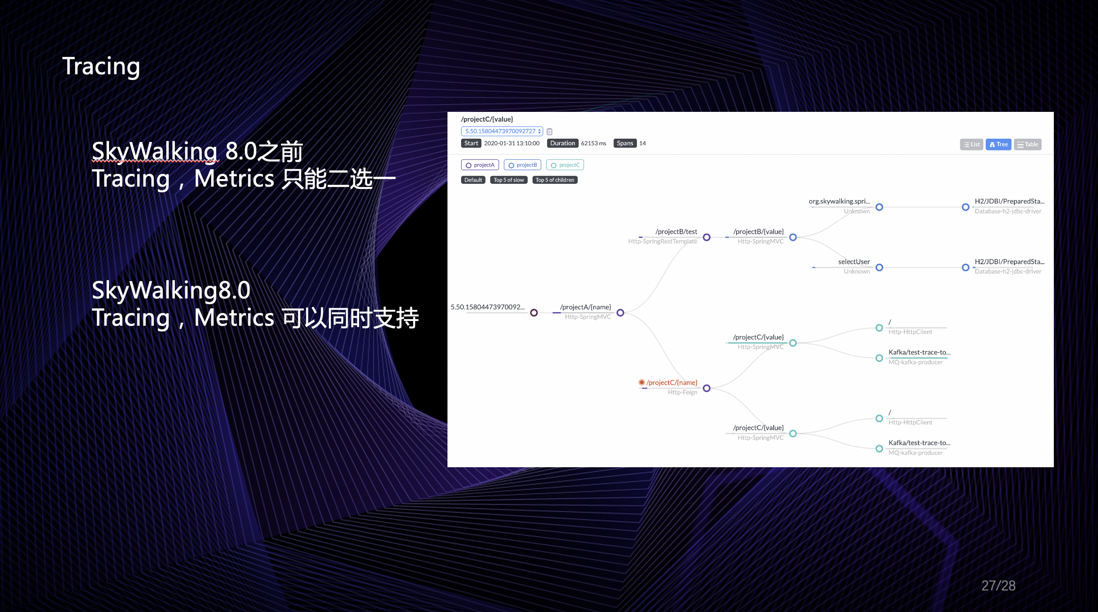Click the lower "/" Http-HttpClient span node
Image resolution: width=1098 pixels, height=612 pixels.
[x=880, y=418]
